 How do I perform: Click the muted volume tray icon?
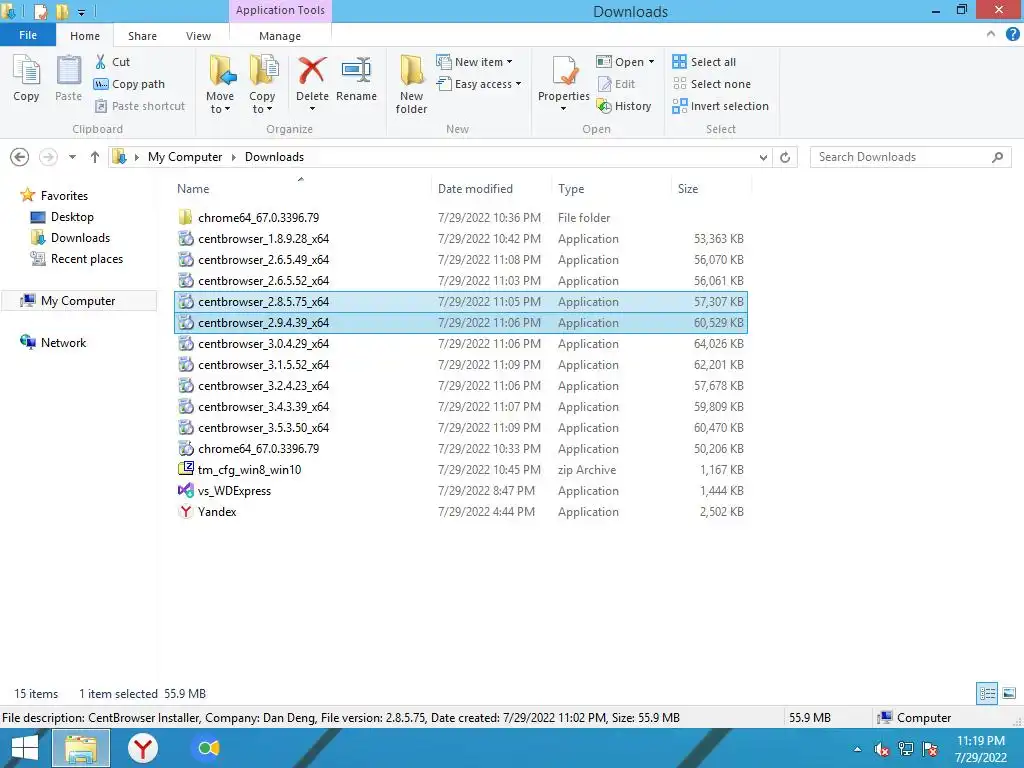click(x=881, y=749)
